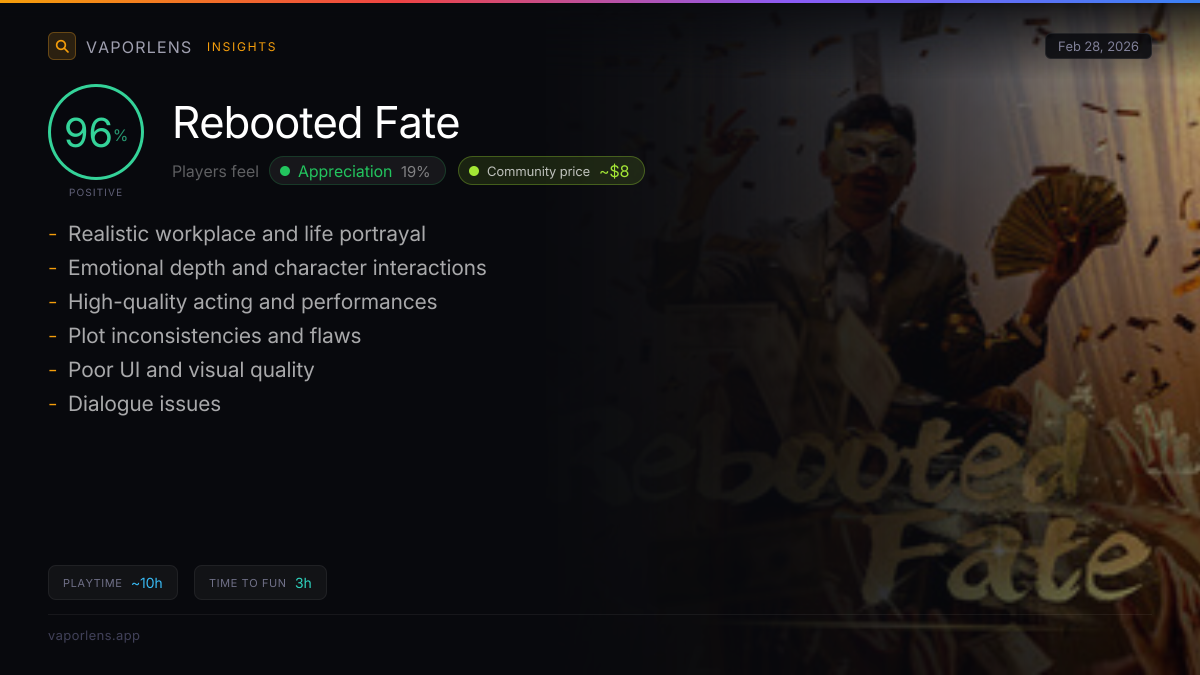The image size is (1200, 675).
Task: Click the Feb 28, 2026 date badge
Action: click(x=1098, y=46)
